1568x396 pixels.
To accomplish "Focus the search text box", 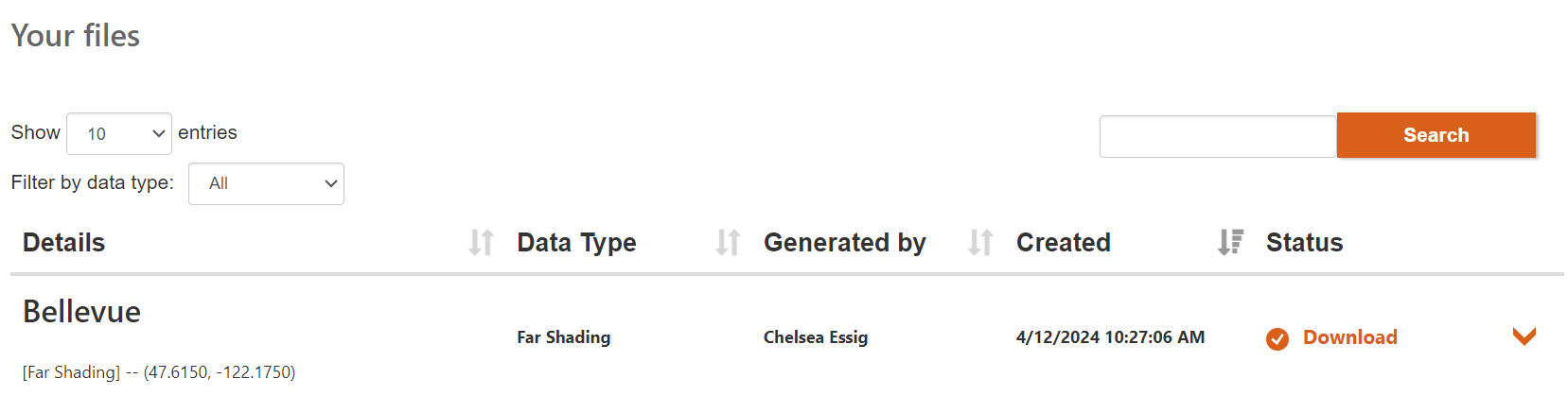I will pyautogui.click(x=1217, y=136).
